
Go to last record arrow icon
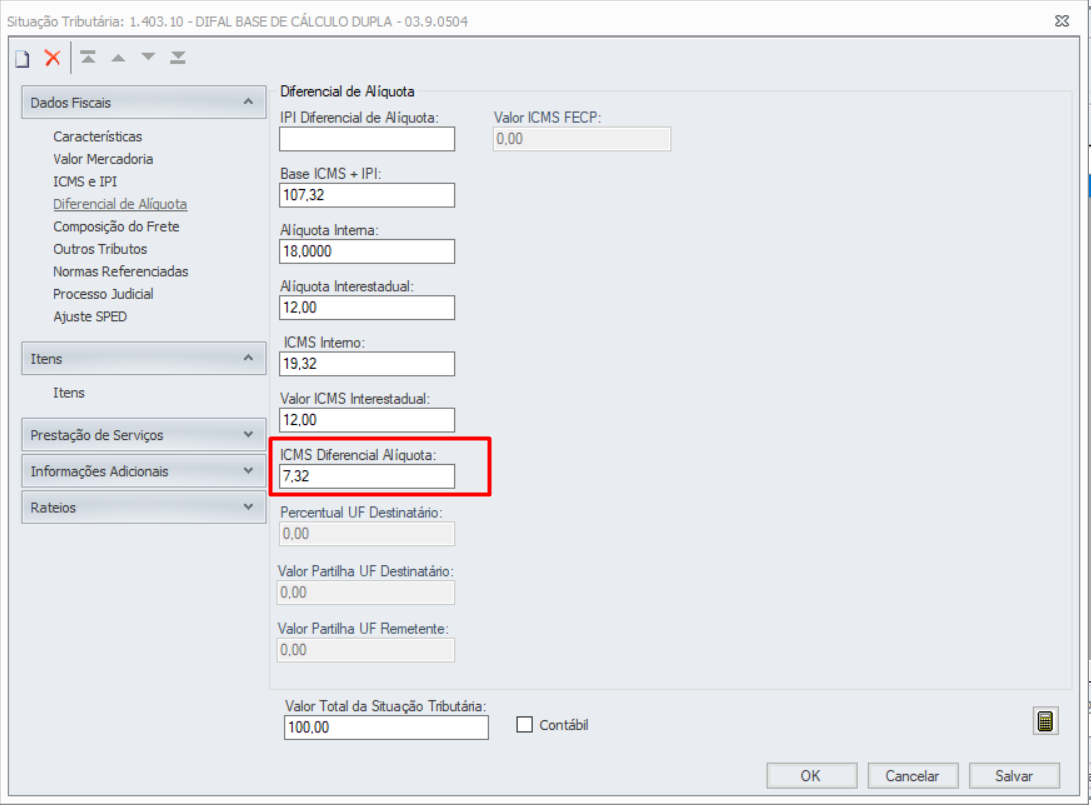(x=178, y=57)
